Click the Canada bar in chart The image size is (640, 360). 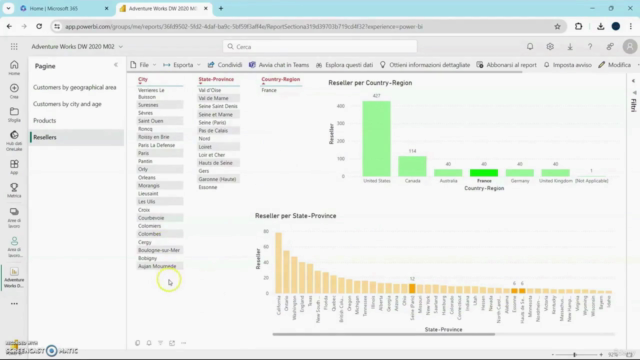(412, 167)
